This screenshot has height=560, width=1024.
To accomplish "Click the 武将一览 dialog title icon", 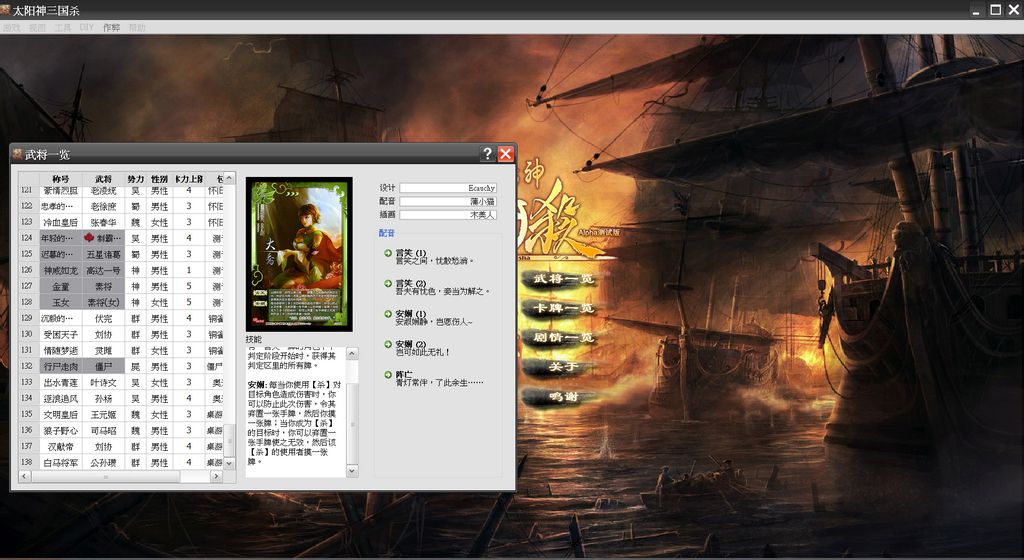I will (x=18, y=154).
